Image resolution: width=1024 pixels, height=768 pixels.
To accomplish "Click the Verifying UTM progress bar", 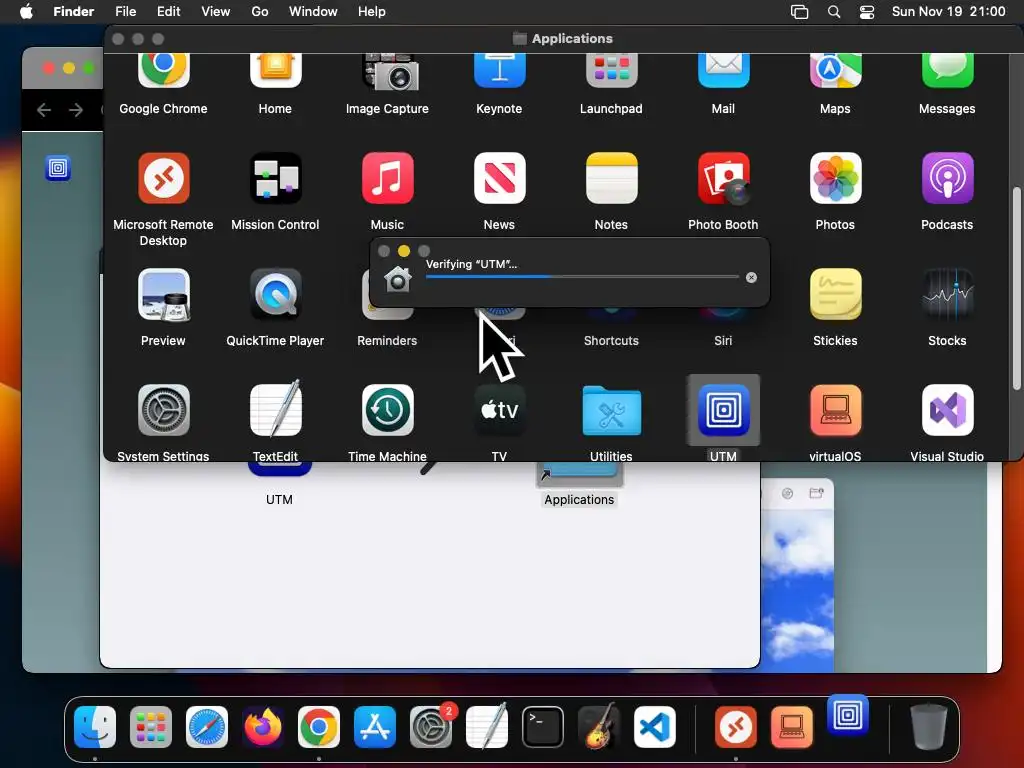I will tap(582, 277).
